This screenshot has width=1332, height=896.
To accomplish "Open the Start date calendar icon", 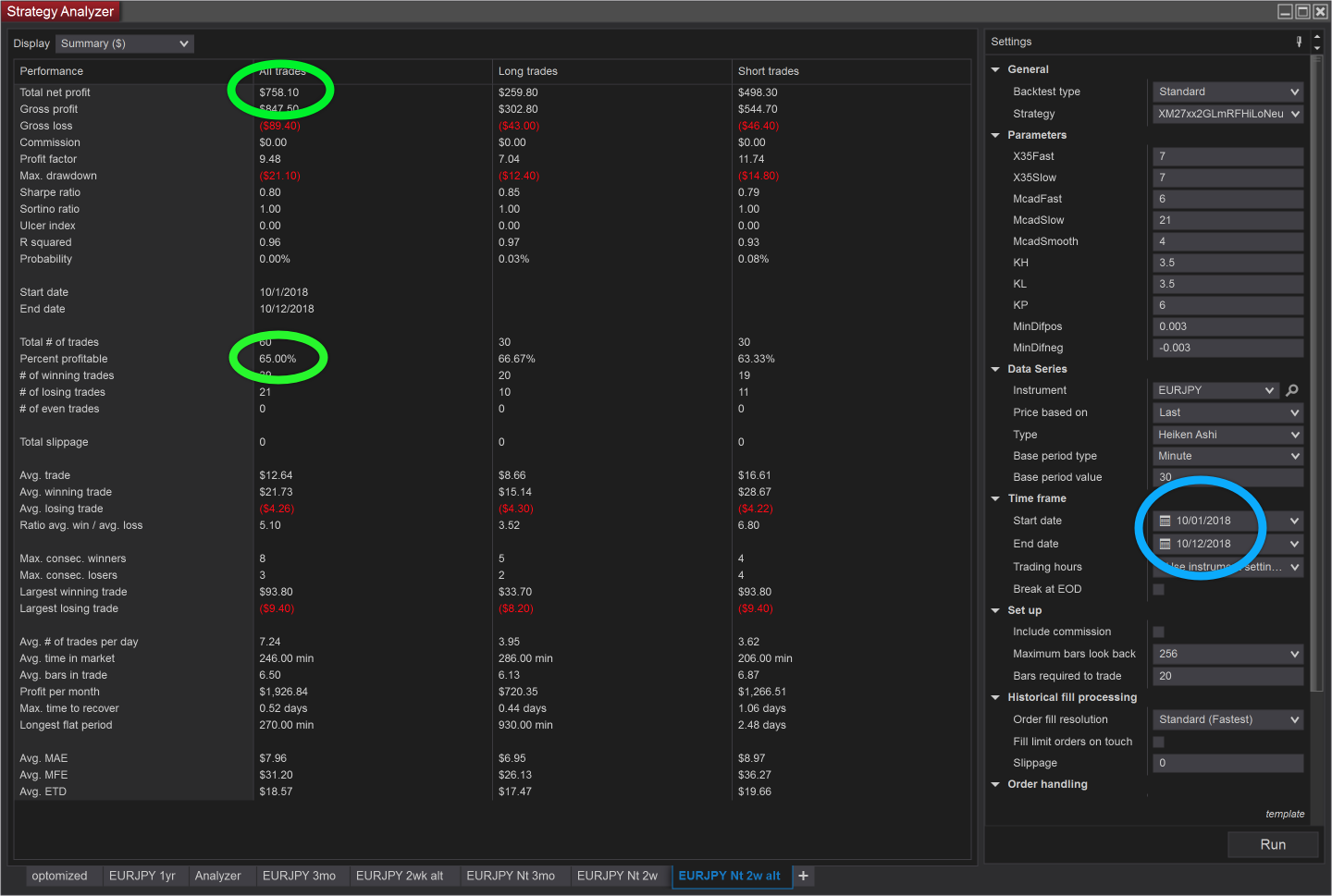I will point(1165,521).
